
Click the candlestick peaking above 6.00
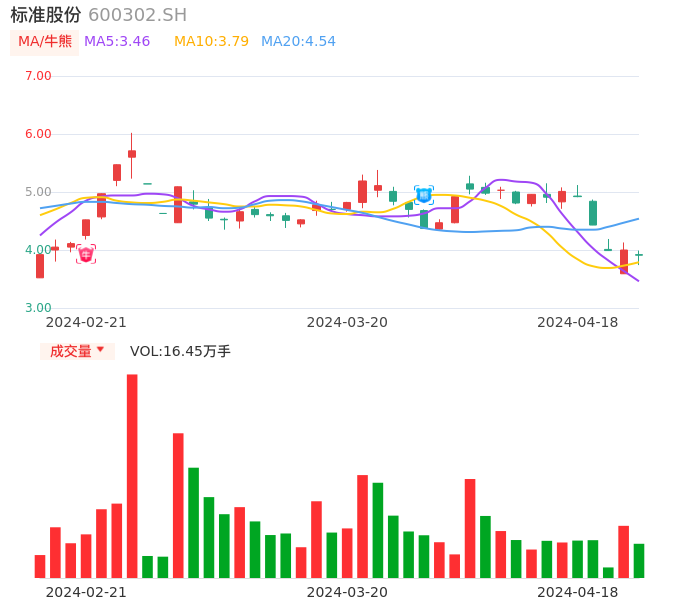(x=132, y=153)
